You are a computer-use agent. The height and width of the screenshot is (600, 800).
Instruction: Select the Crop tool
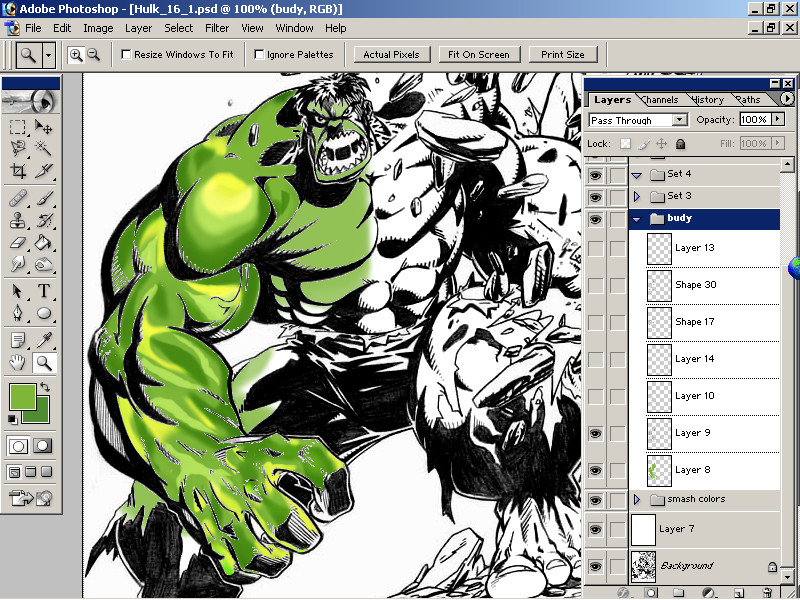tap(18, 170)
